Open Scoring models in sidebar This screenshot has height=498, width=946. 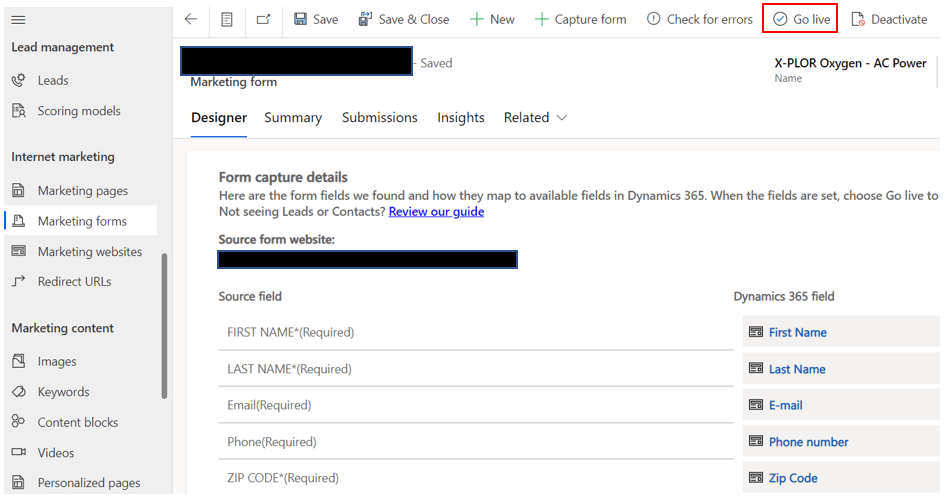[78, 111]
